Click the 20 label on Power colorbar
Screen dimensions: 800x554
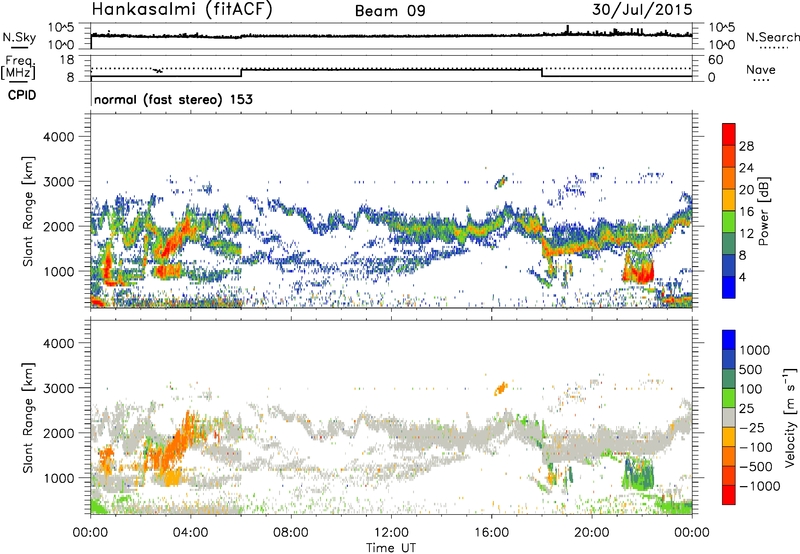click(x=746, y=190)
